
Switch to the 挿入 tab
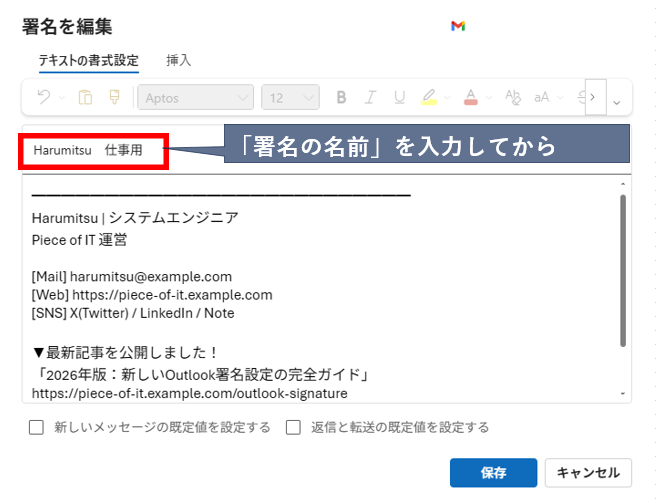point(178,61)
